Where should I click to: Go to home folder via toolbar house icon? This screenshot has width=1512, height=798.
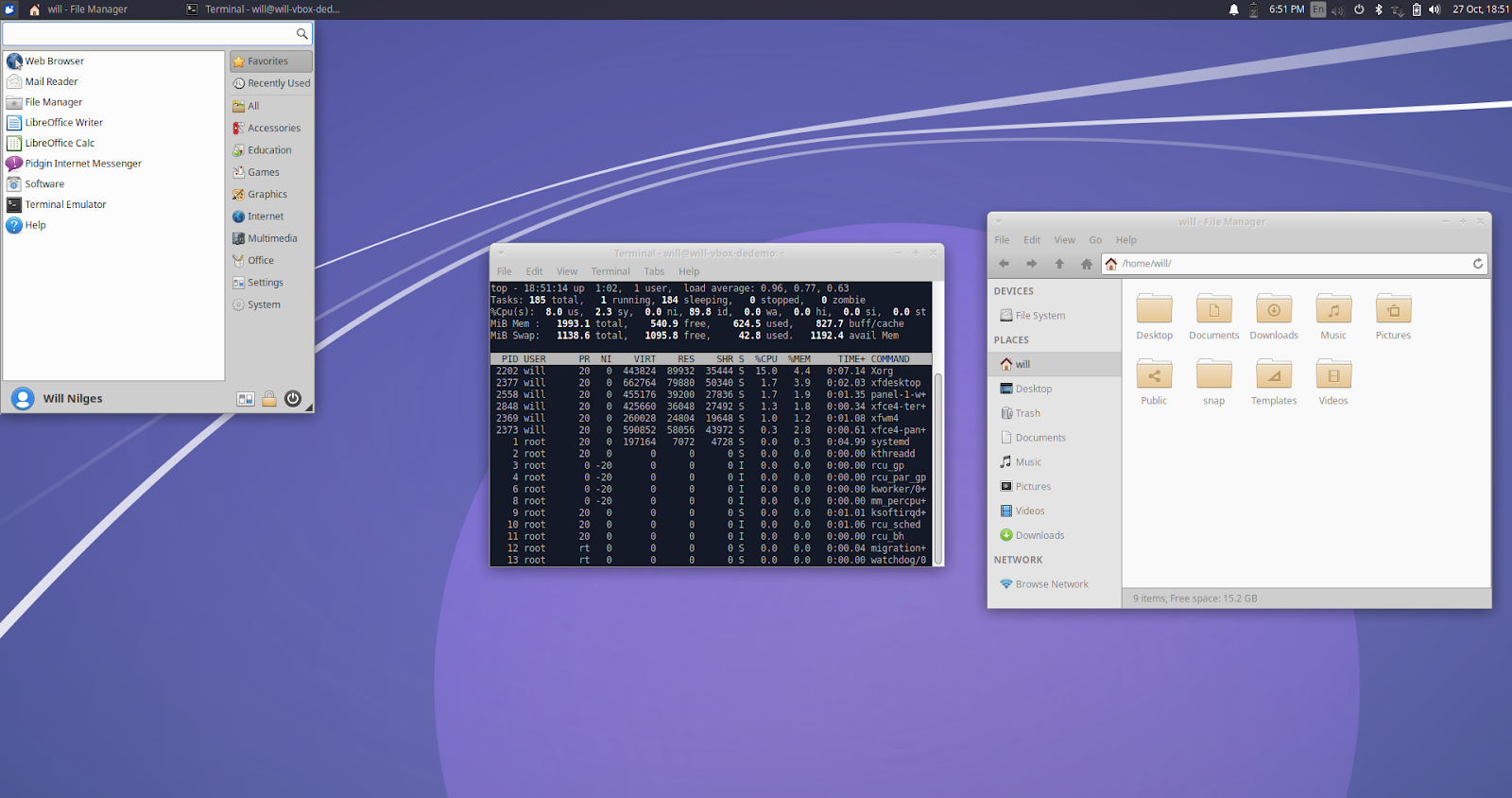1087,264
